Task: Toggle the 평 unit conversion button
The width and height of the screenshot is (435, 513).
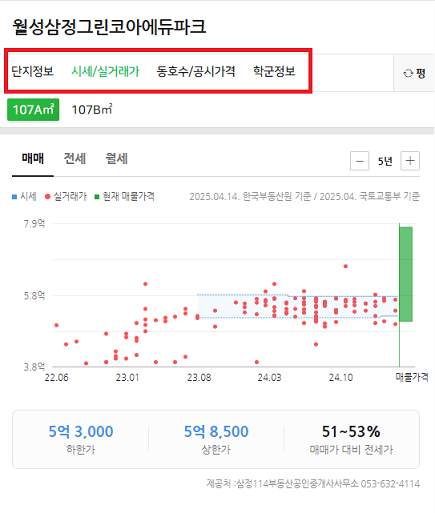Action: [x=415, y=73]
